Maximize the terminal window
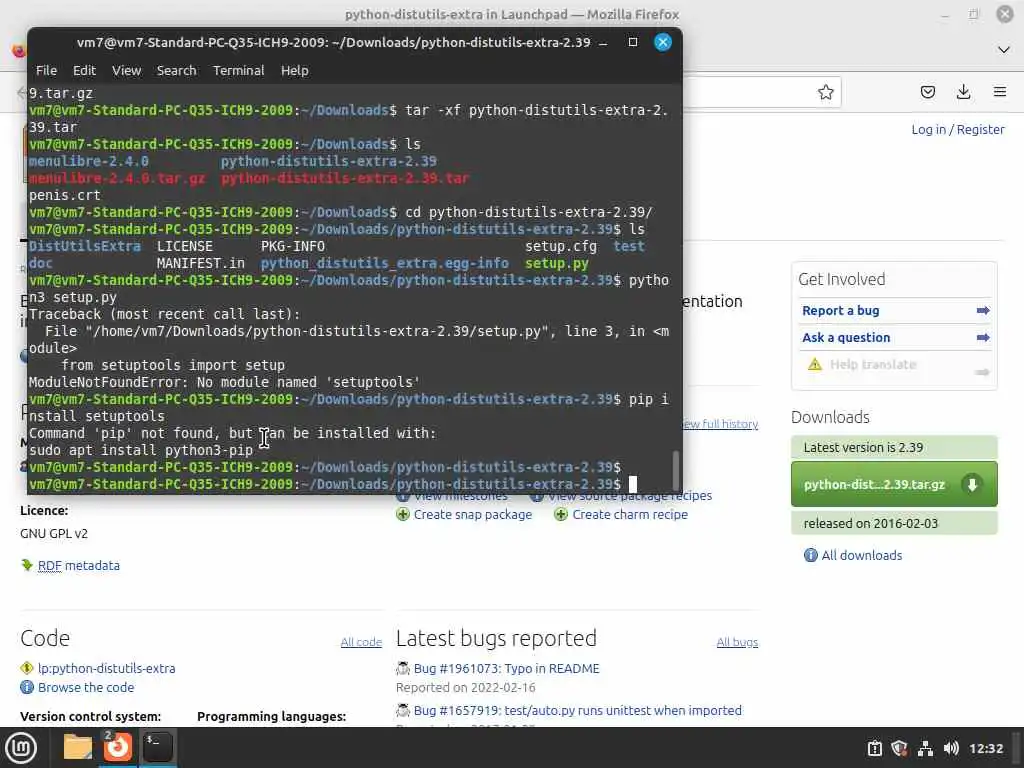The height and width of the screenshot is (768, 1024). 633,42
